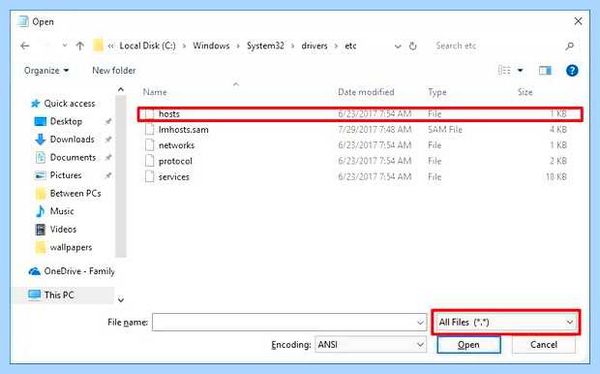Open the view options dropdown arrow
This screenshot has width=600, height=374.
coord(520,70)
